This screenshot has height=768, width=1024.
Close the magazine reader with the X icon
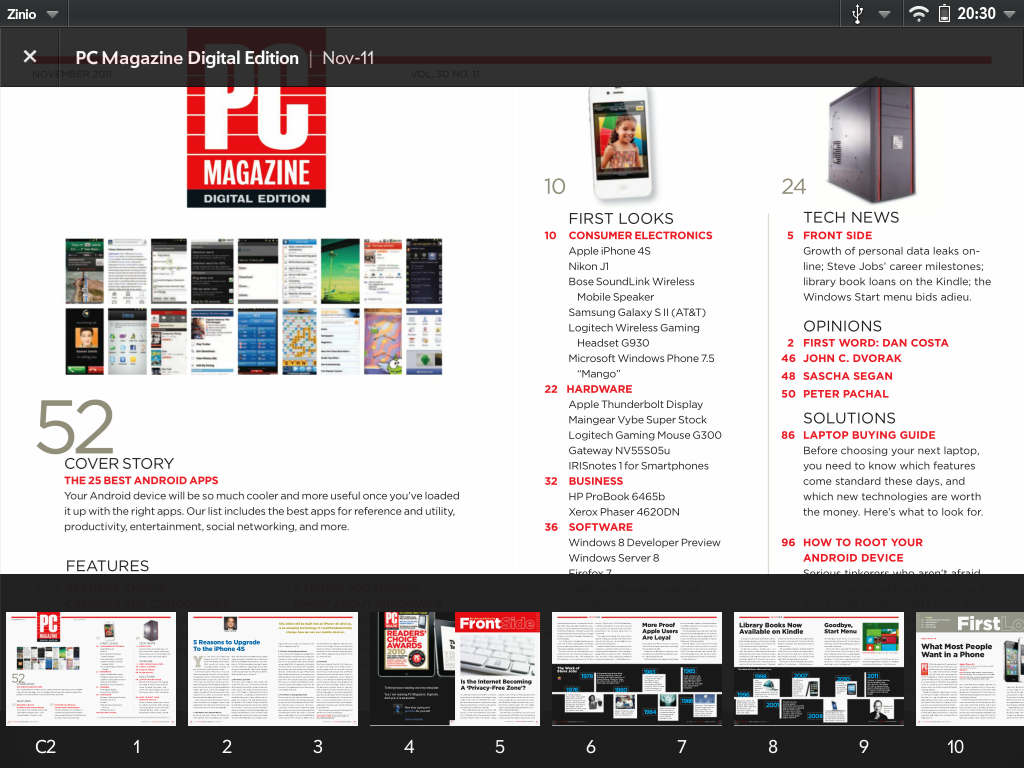coord(29,57)
